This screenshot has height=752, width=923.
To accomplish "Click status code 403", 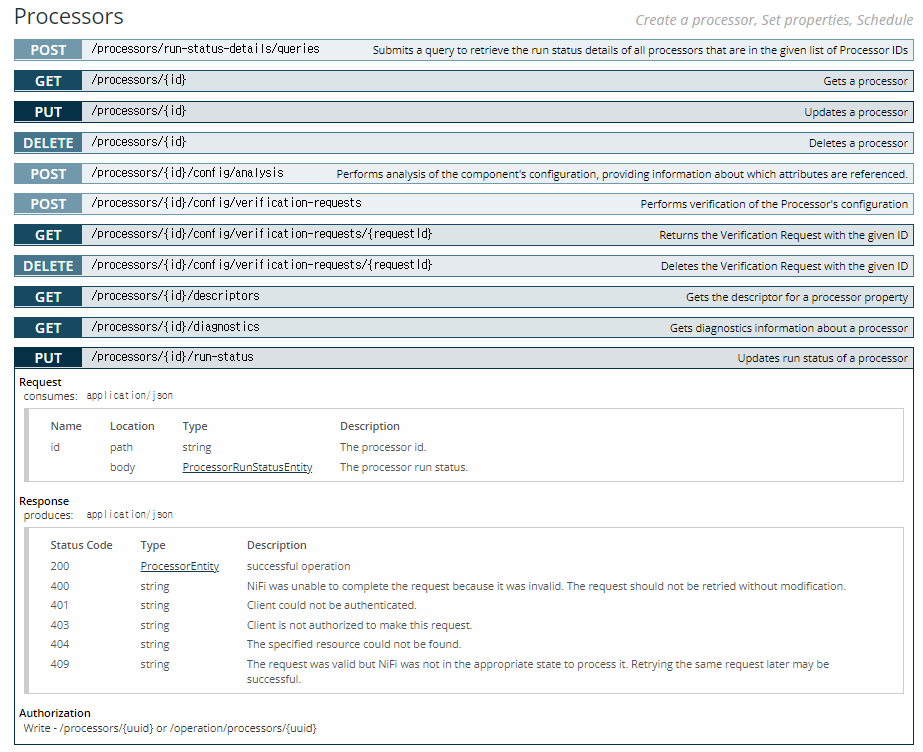I will [59, 625].
